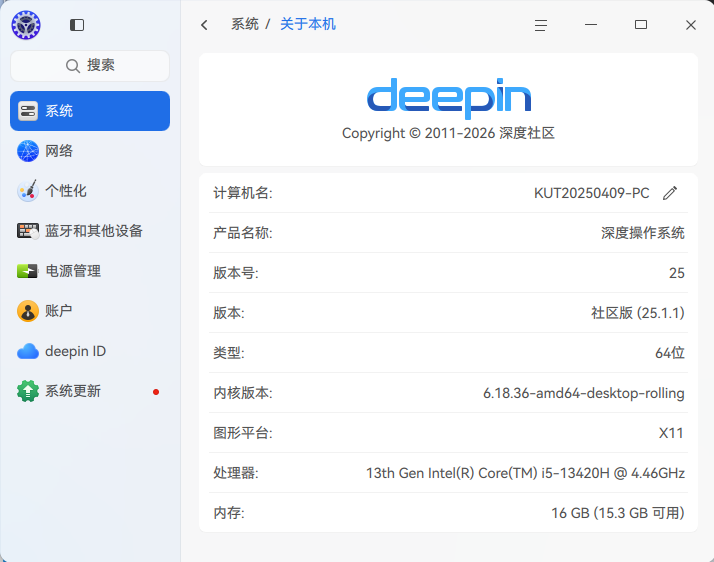Screen dimensions: 714x562
Task: Click the 电源管理 battery icon
Action: pyautogui.click(x=27, y=271)
